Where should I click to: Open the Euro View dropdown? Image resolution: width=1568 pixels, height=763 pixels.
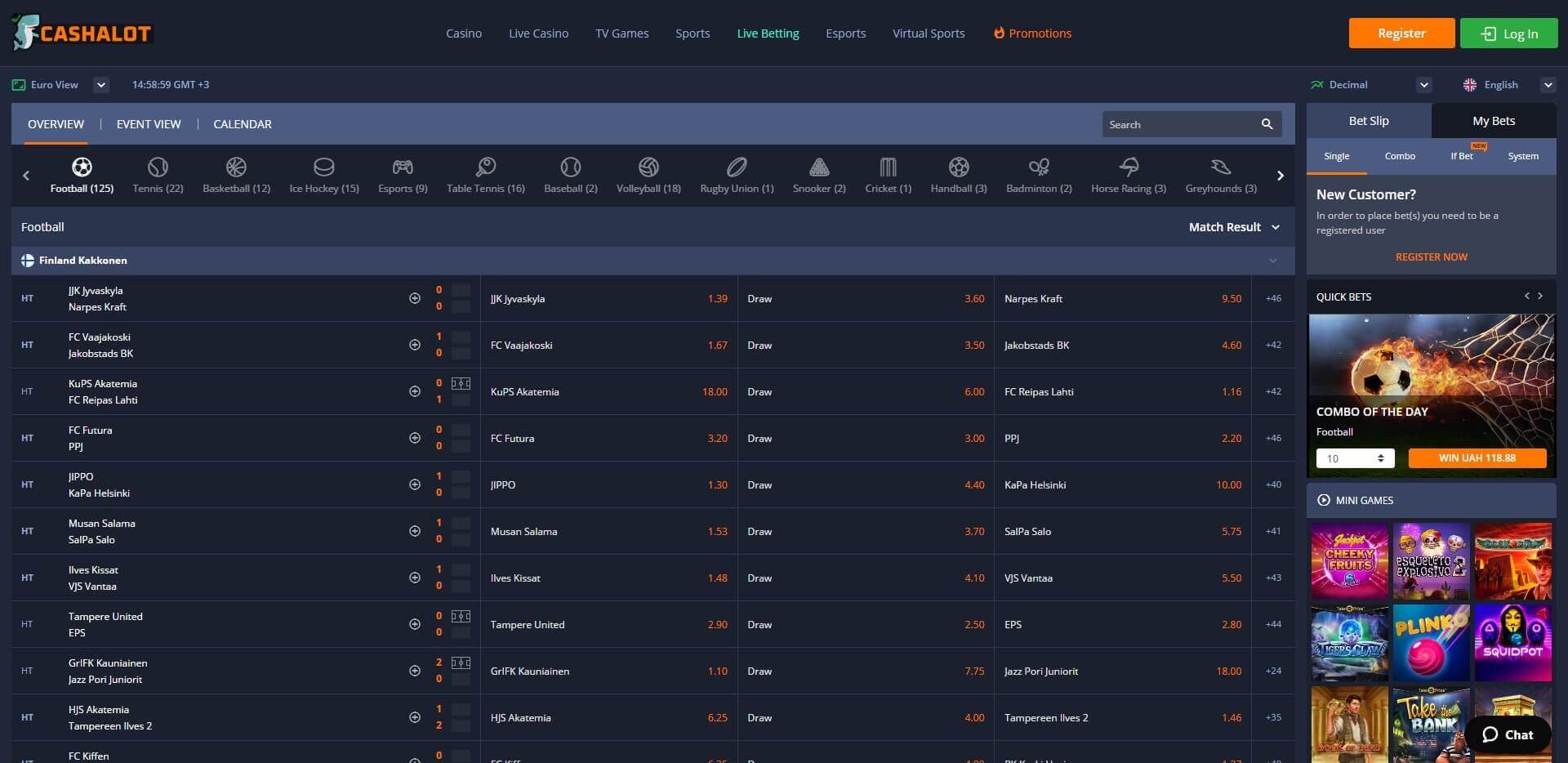100,84
